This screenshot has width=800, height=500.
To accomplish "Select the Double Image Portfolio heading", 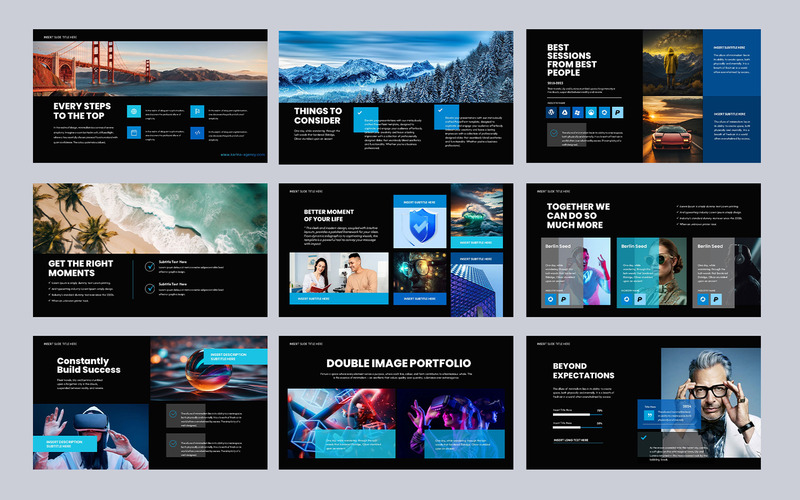I will tap(398, 363).
